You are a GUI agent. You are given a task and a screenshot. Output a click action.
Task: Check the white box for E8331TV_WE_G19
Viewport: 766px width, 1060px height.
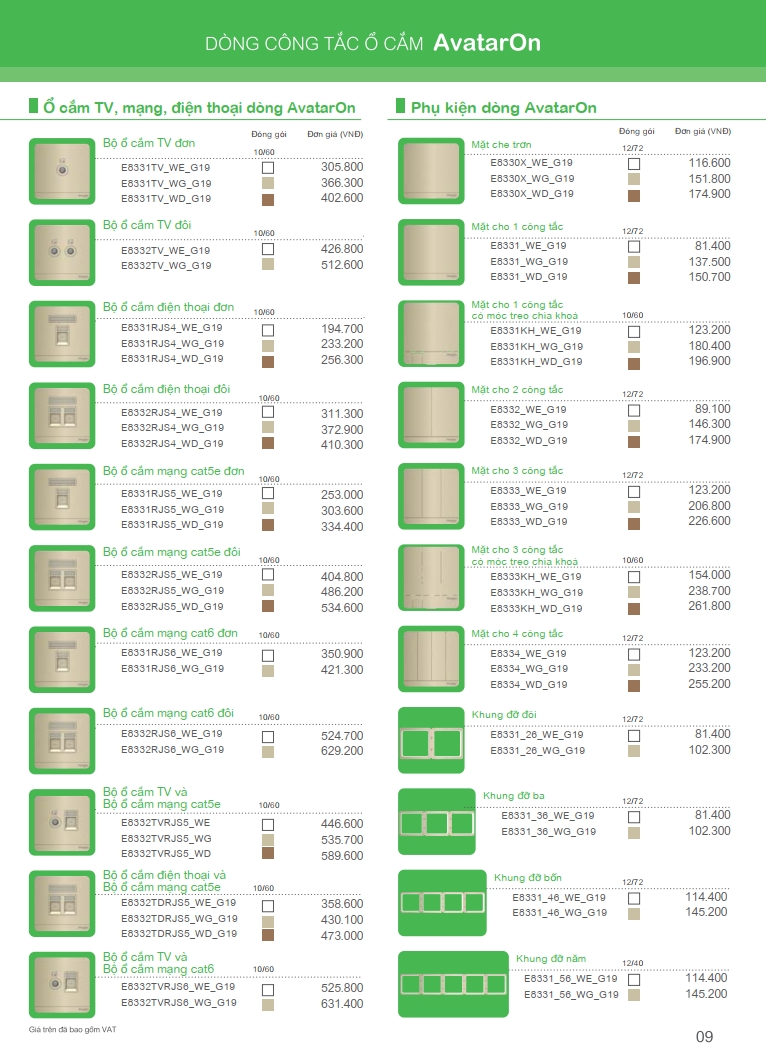pos(267,168)
